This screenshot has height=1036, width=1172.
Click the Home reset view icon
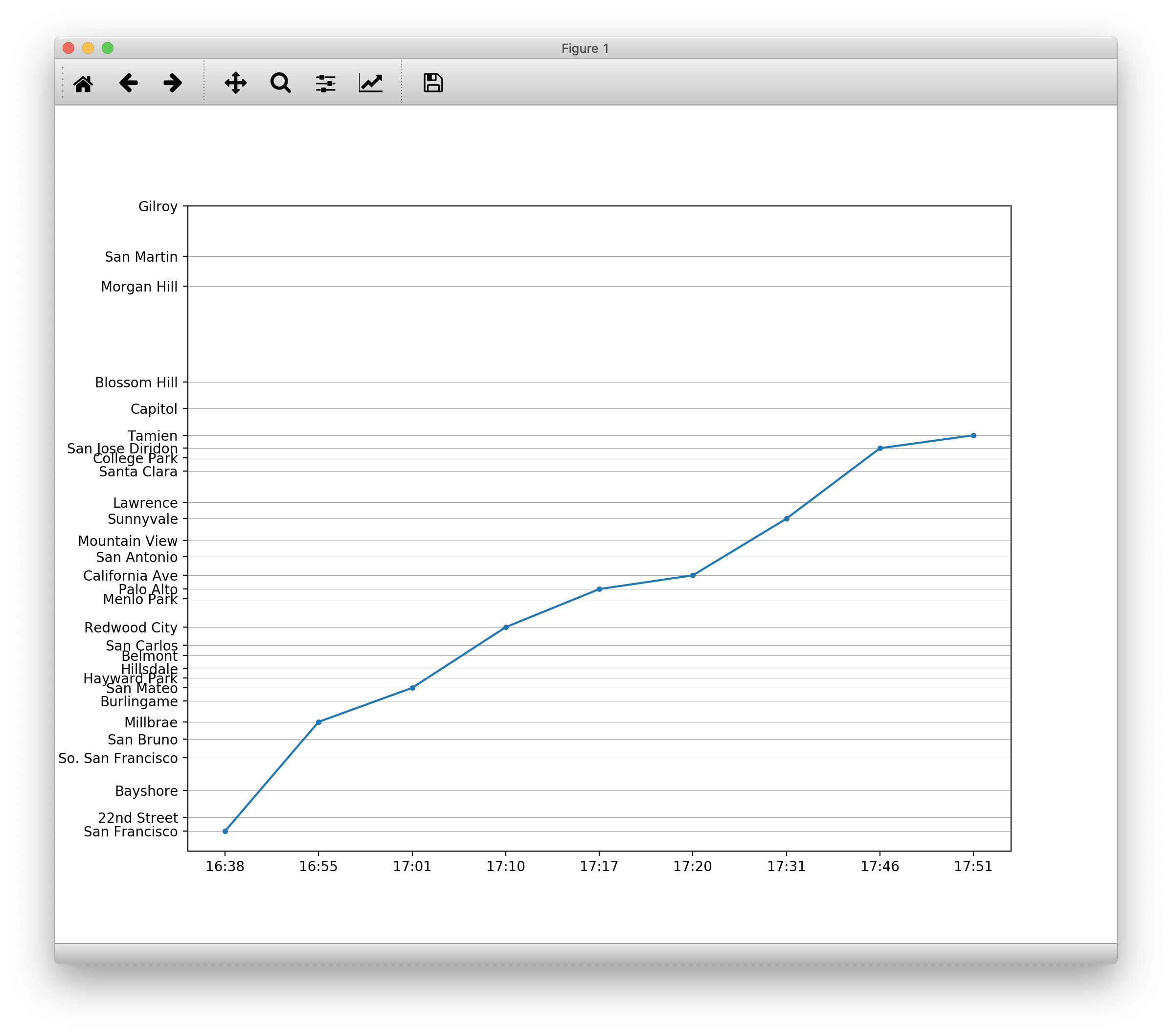point(83,84)
